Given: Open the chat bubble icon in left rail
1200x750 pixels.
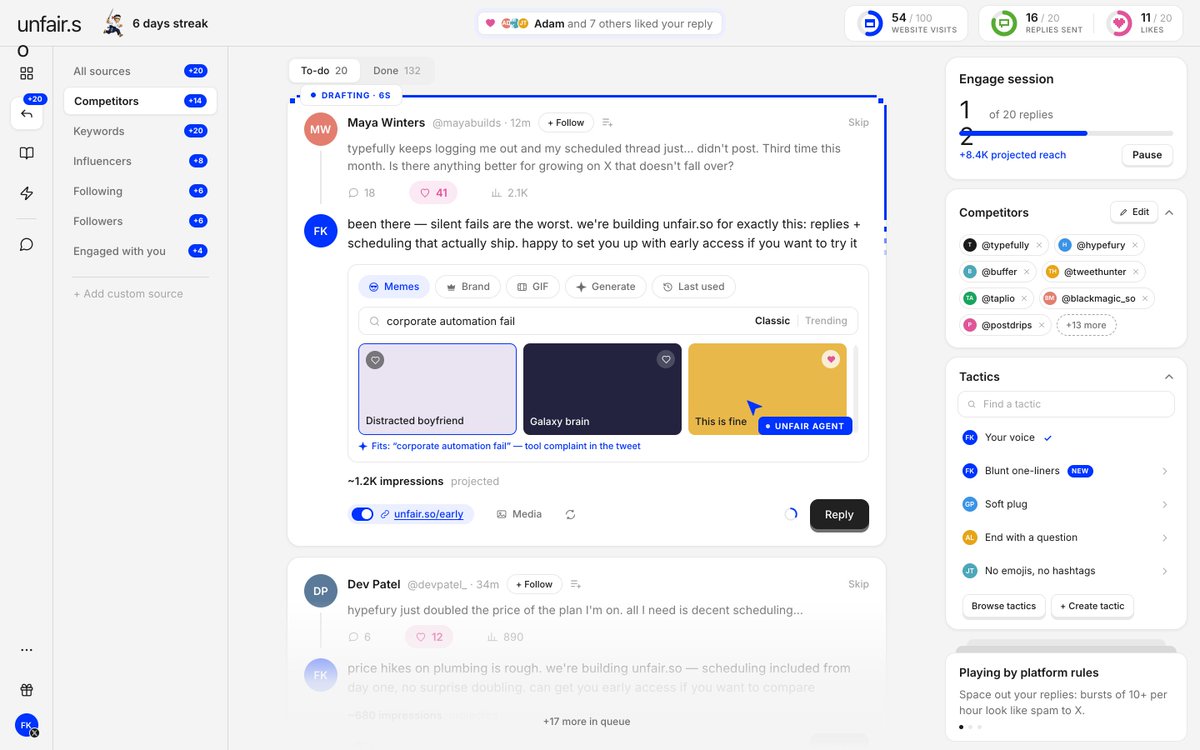Looking at the screenshot, I should (x=27, y=244).
